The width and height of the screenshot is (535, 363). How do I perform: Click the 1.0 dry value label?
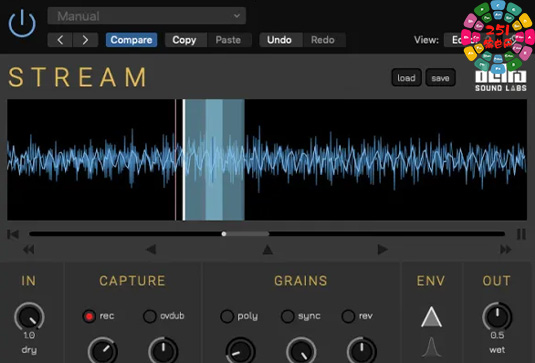[x=29, y=335]
